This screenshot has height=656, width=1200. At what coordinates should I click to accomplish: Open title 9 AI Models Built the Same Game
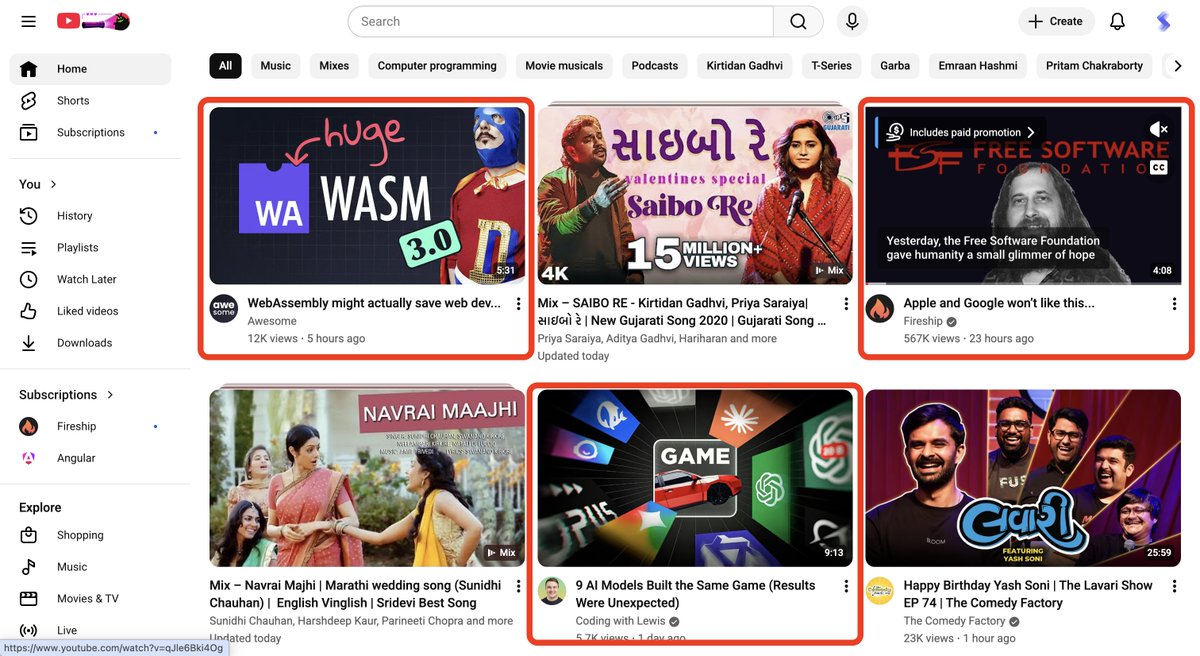(x=695, y=594)
